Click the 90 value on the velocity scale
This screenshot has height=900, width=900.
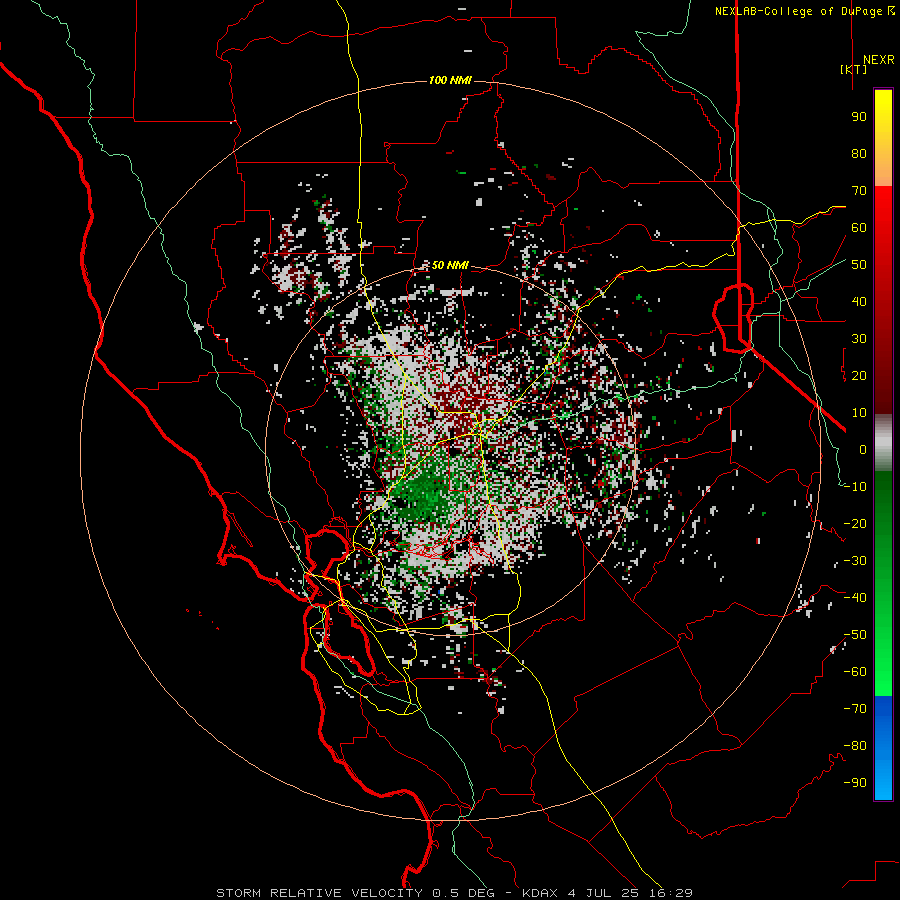pyautogui.click(x=859, y=117)
